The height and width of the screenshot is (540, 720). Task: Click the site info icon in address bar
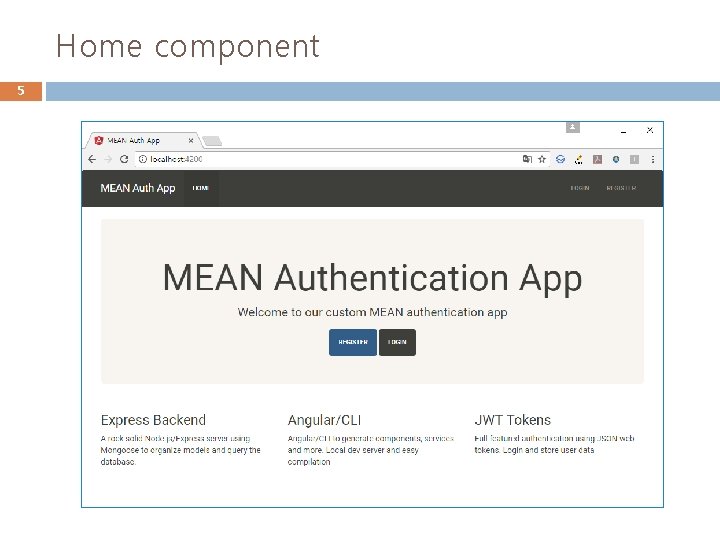tap(143, 159)
